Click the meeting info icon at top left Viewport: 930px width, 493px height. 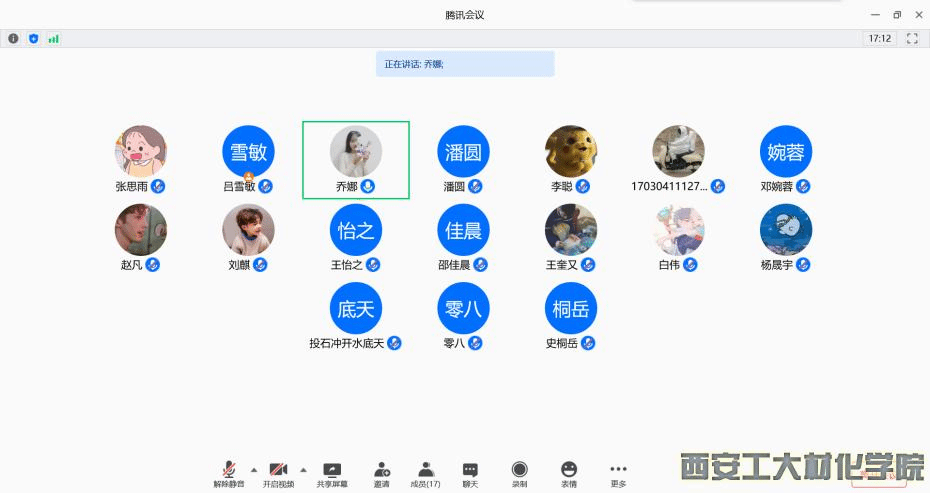[x=13, y=38]
